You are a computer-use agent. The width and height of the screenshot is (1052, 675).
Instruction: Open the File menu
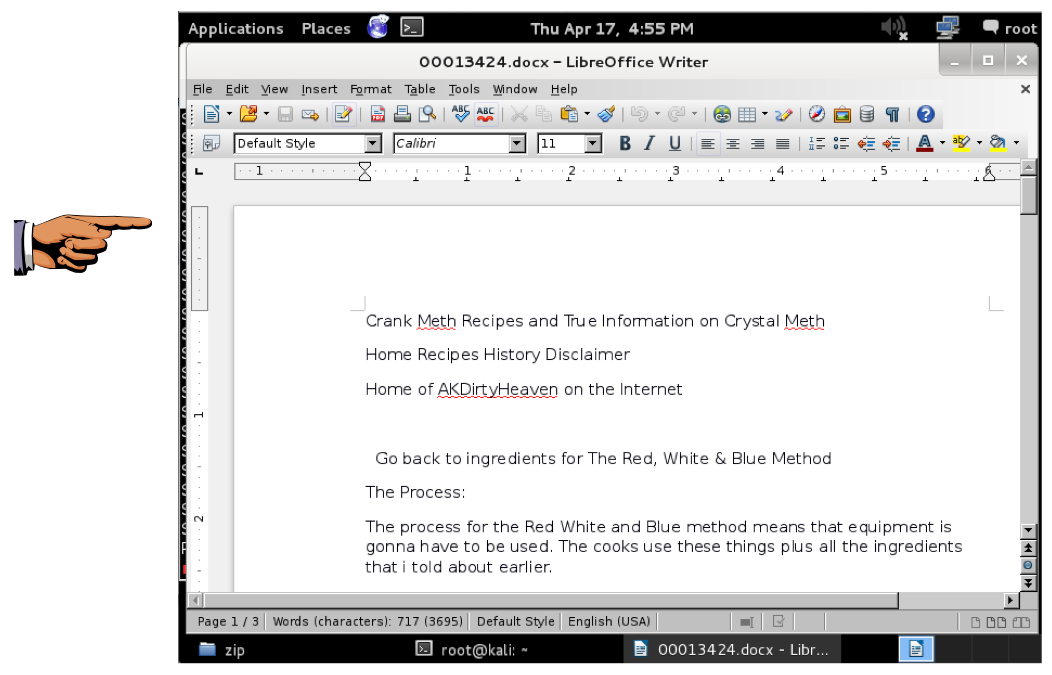pyautogui.click(x=203, y=89)
